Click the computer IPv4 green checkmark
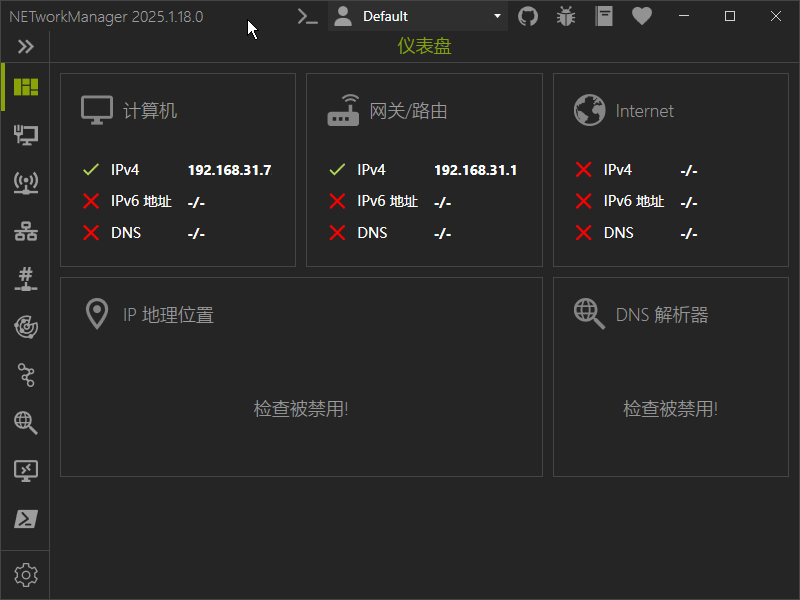 click(91, 169)
